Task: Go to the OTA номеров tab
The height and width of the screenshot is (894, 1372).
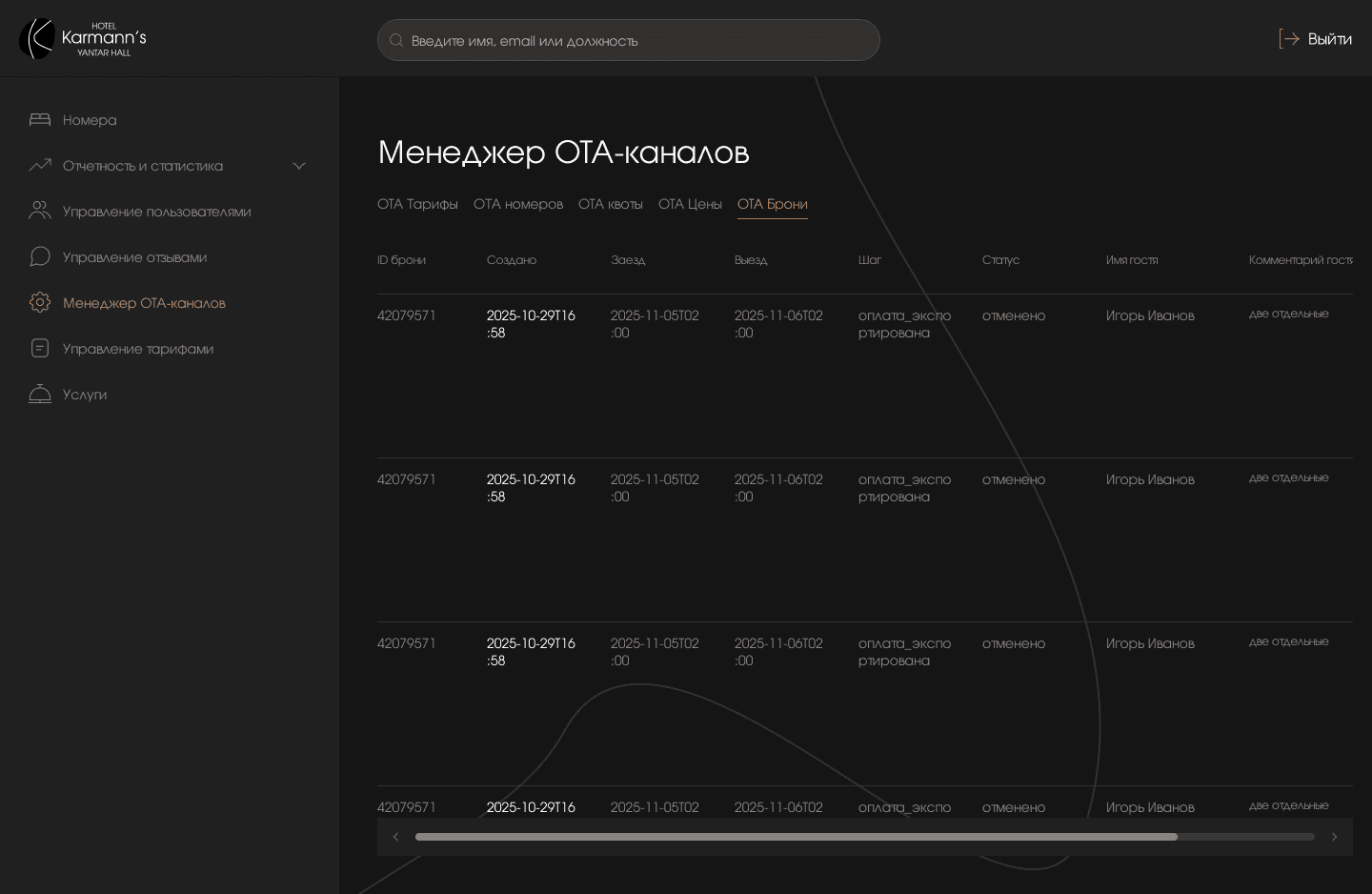Action: coord(518,204)
